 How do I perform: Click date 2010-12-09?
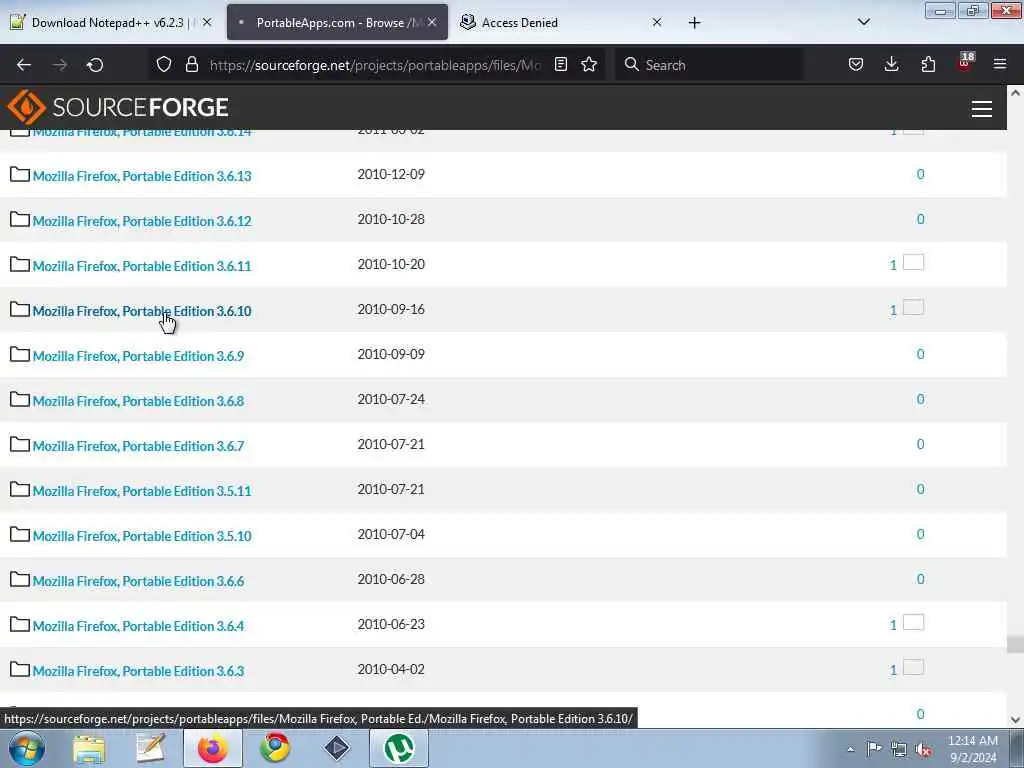391,174
